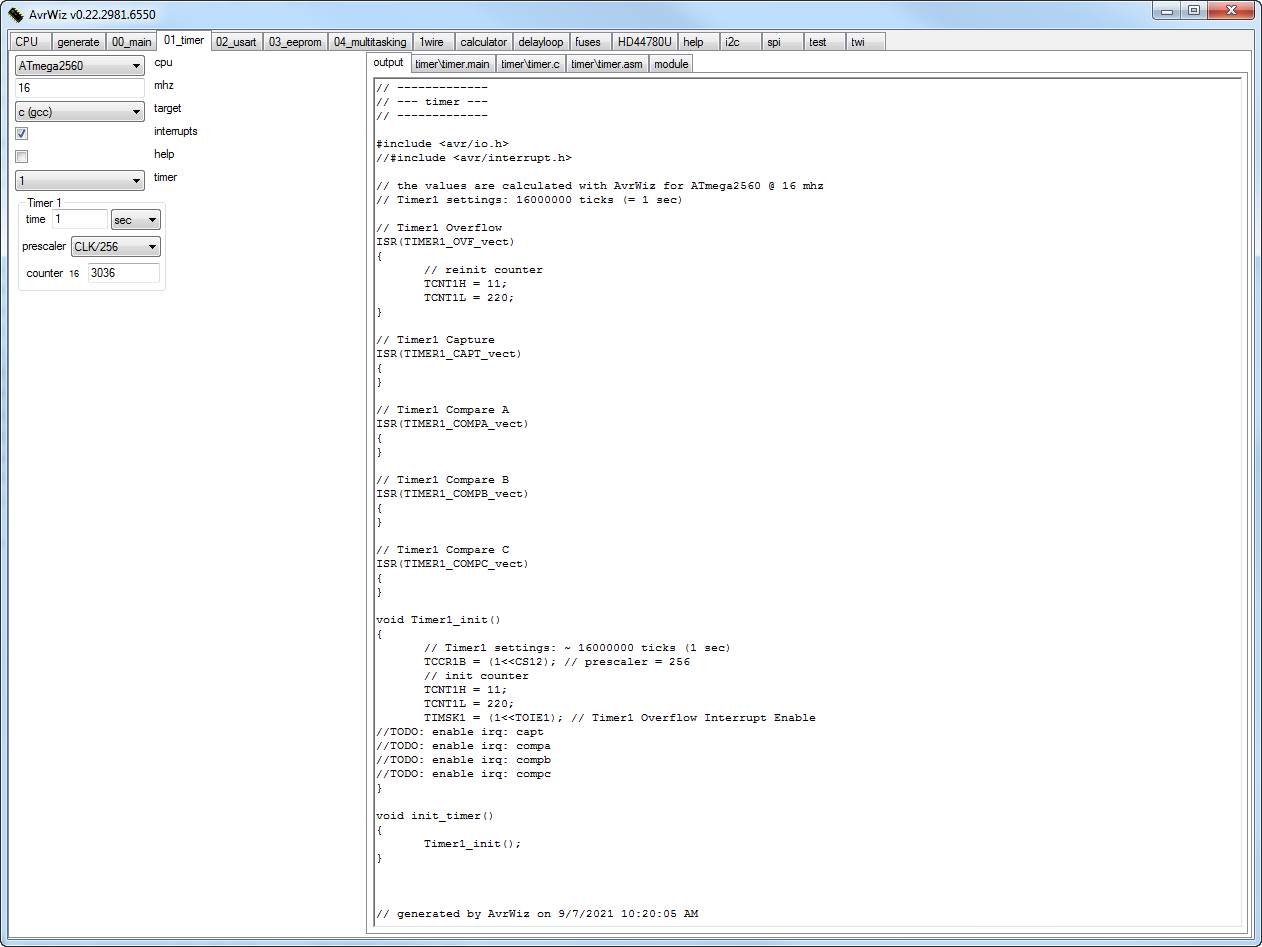The image size is (1262, 947).
Task: Switch to the generate tab
Action: click(x=78, y=42)
